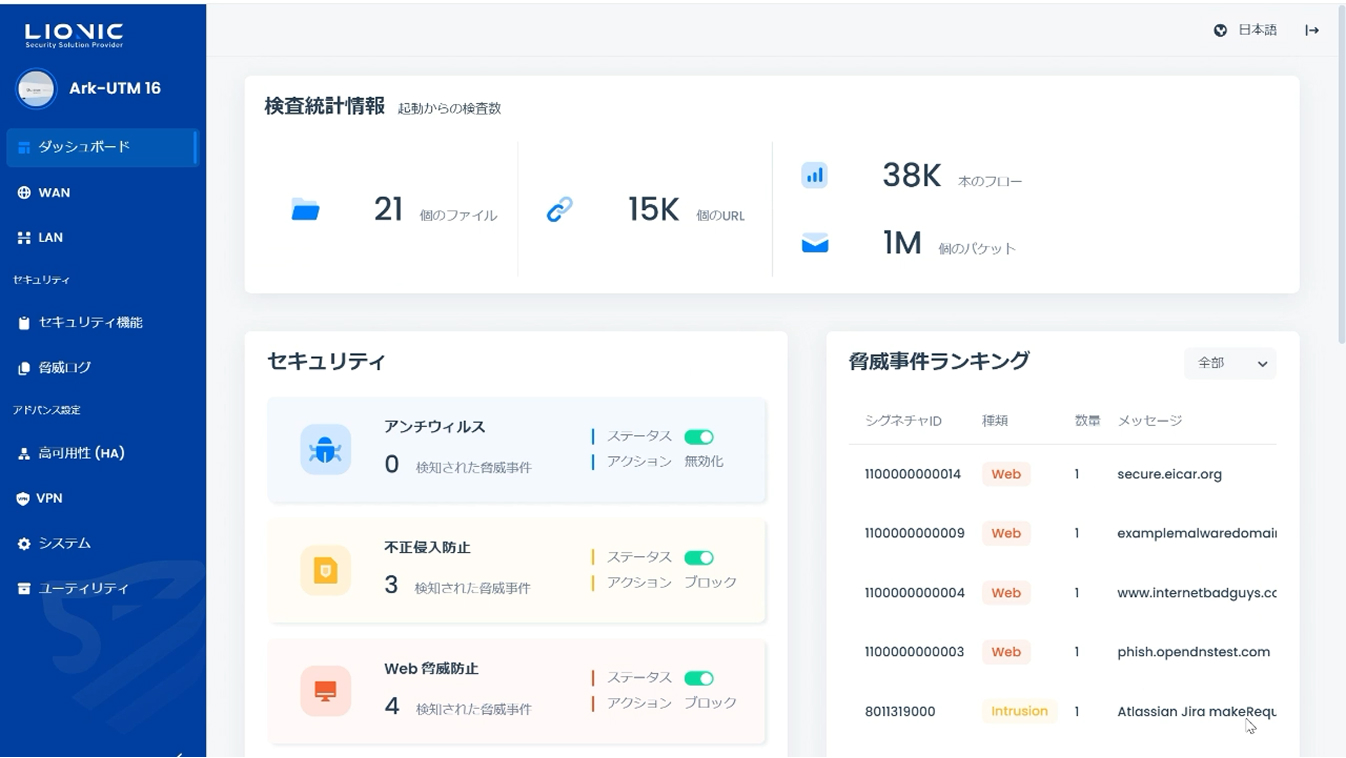Open the 脅威ログ menu item
The height and width of the screenshot is (758, 1346).
click(x=65, y=368)
